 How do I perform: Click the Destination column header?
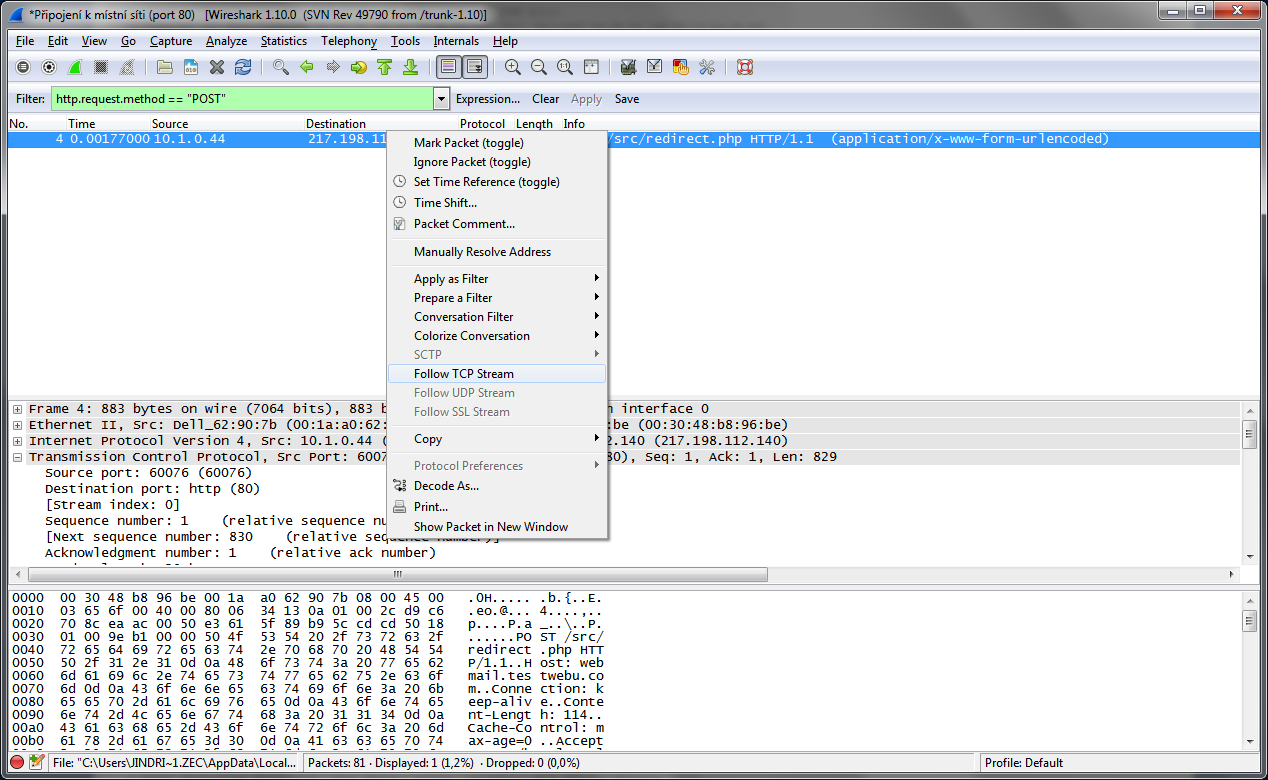coord(336,124)
